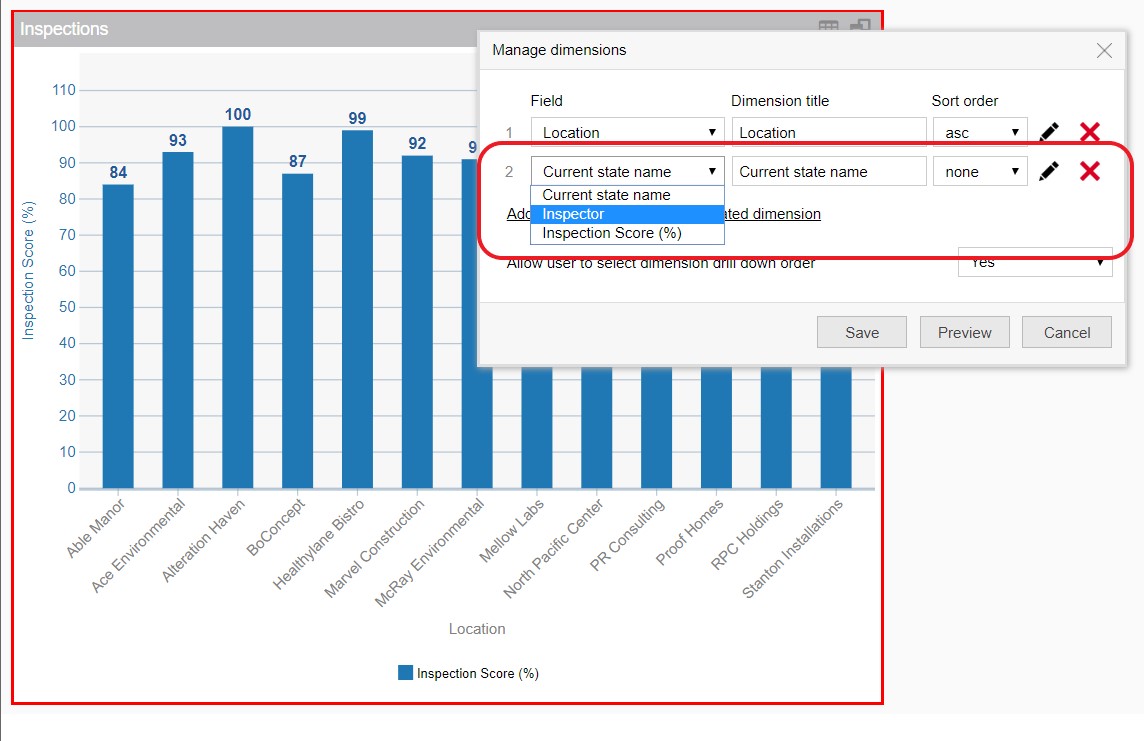Close the Manage dimensions dialog
The image size is (1144, 741).
click(x=1104, y=51)
